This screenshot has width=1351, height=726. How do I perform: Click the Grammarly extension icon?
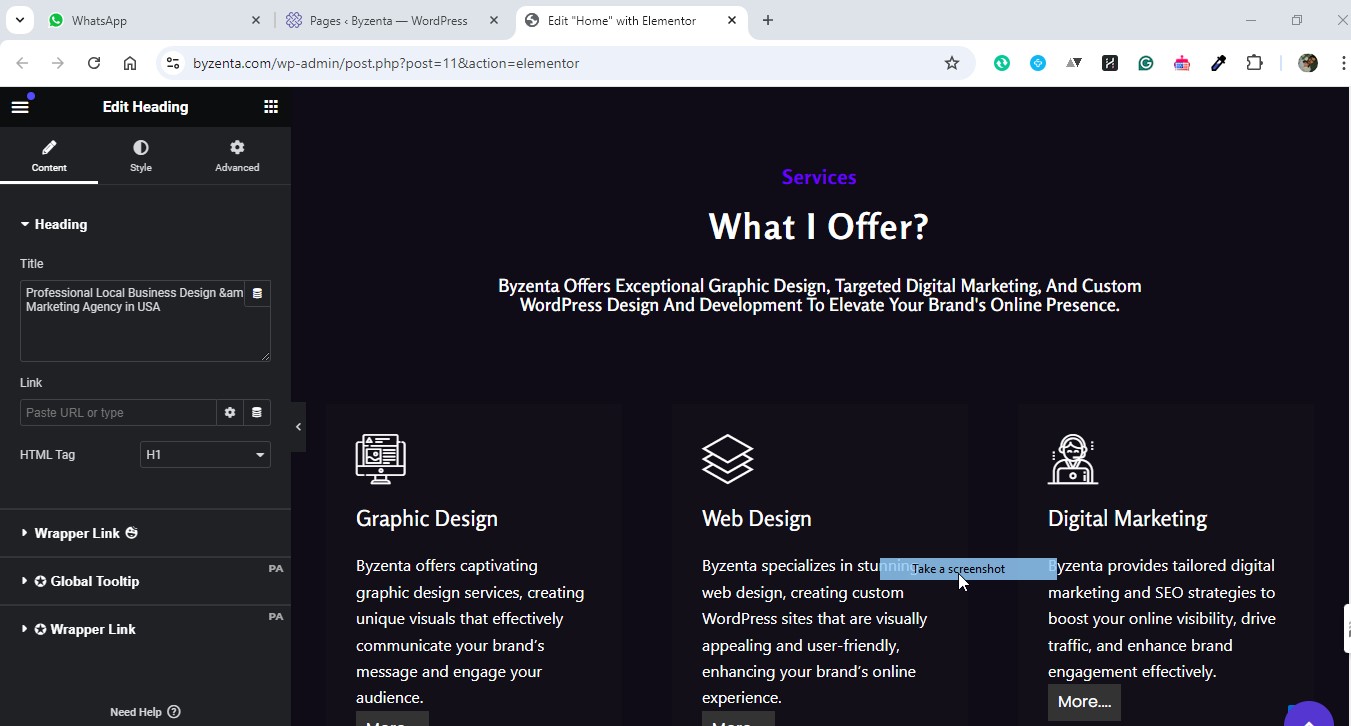point(1146,62)
